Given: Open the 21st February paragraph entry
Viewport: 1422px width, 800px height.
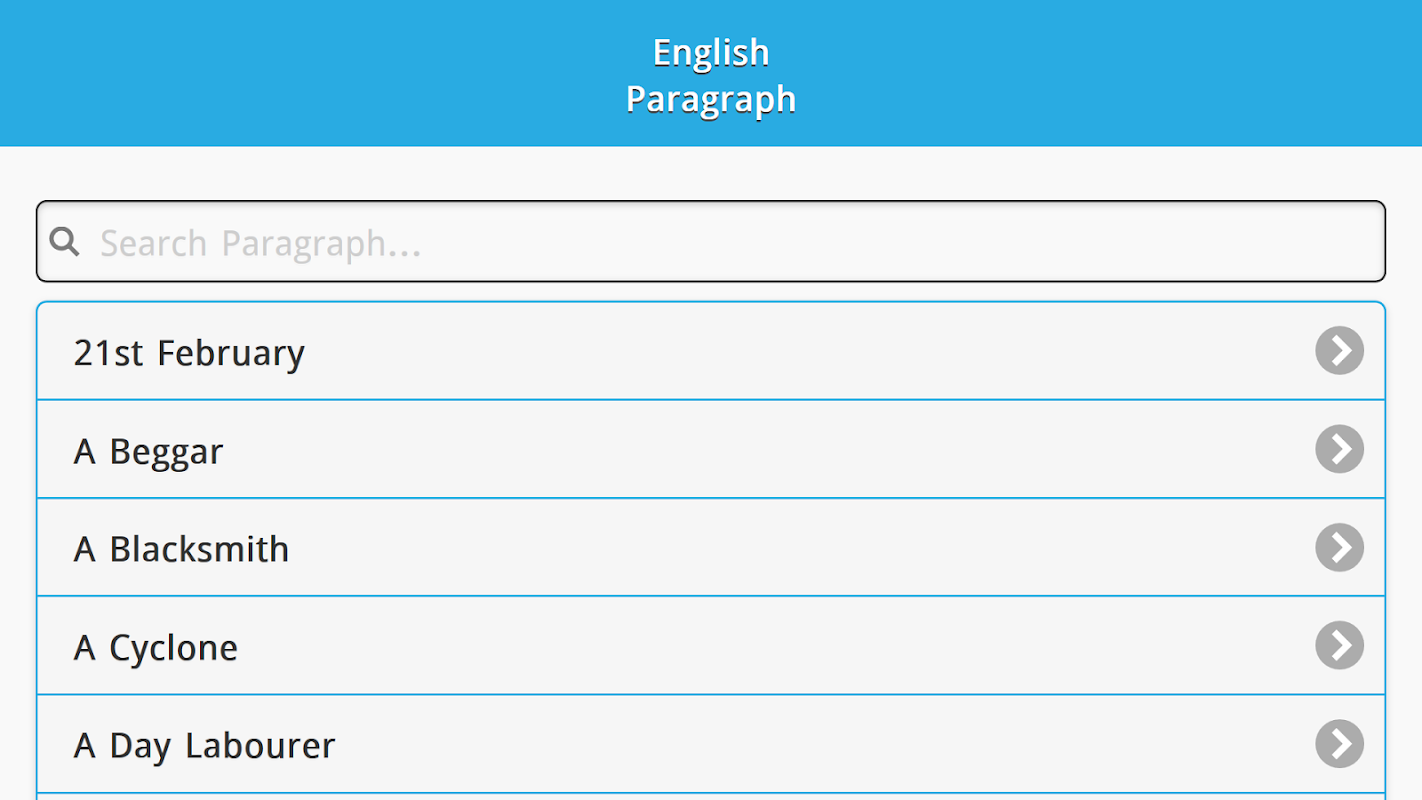Looking at the screenshot, I should tap(189, 353).
